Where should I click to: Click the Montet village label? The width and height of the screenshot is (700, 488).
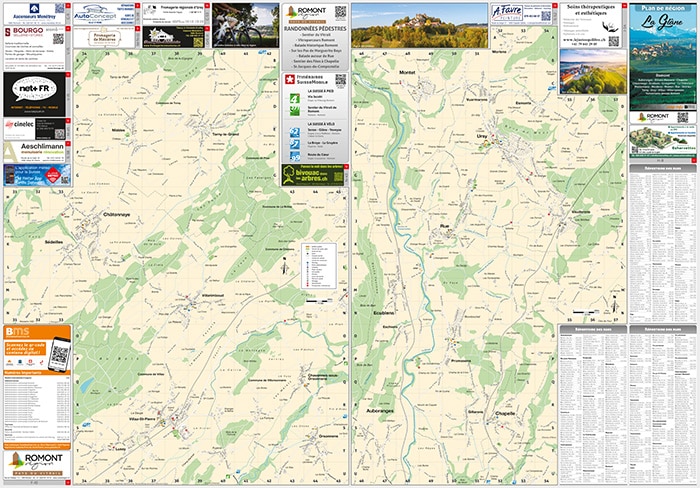click(x=407, y=72)
